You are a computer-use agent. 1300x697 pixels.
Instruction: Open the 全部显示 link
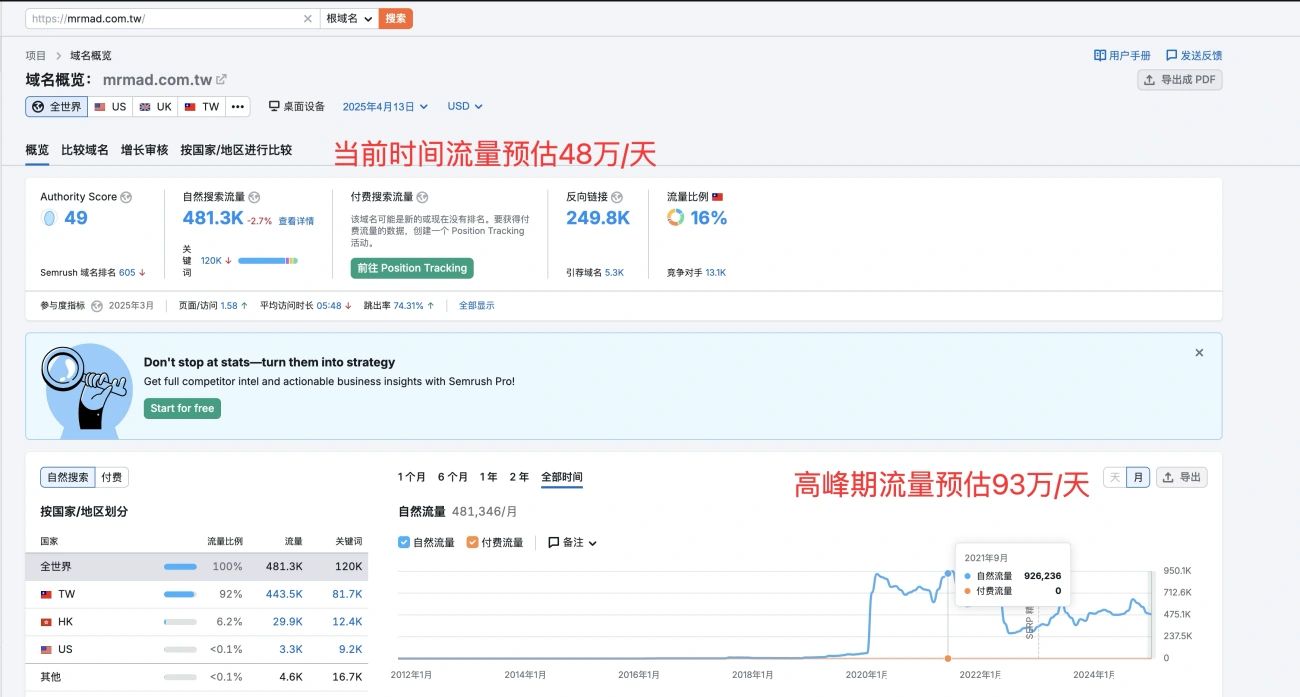(x=477, y=306)
